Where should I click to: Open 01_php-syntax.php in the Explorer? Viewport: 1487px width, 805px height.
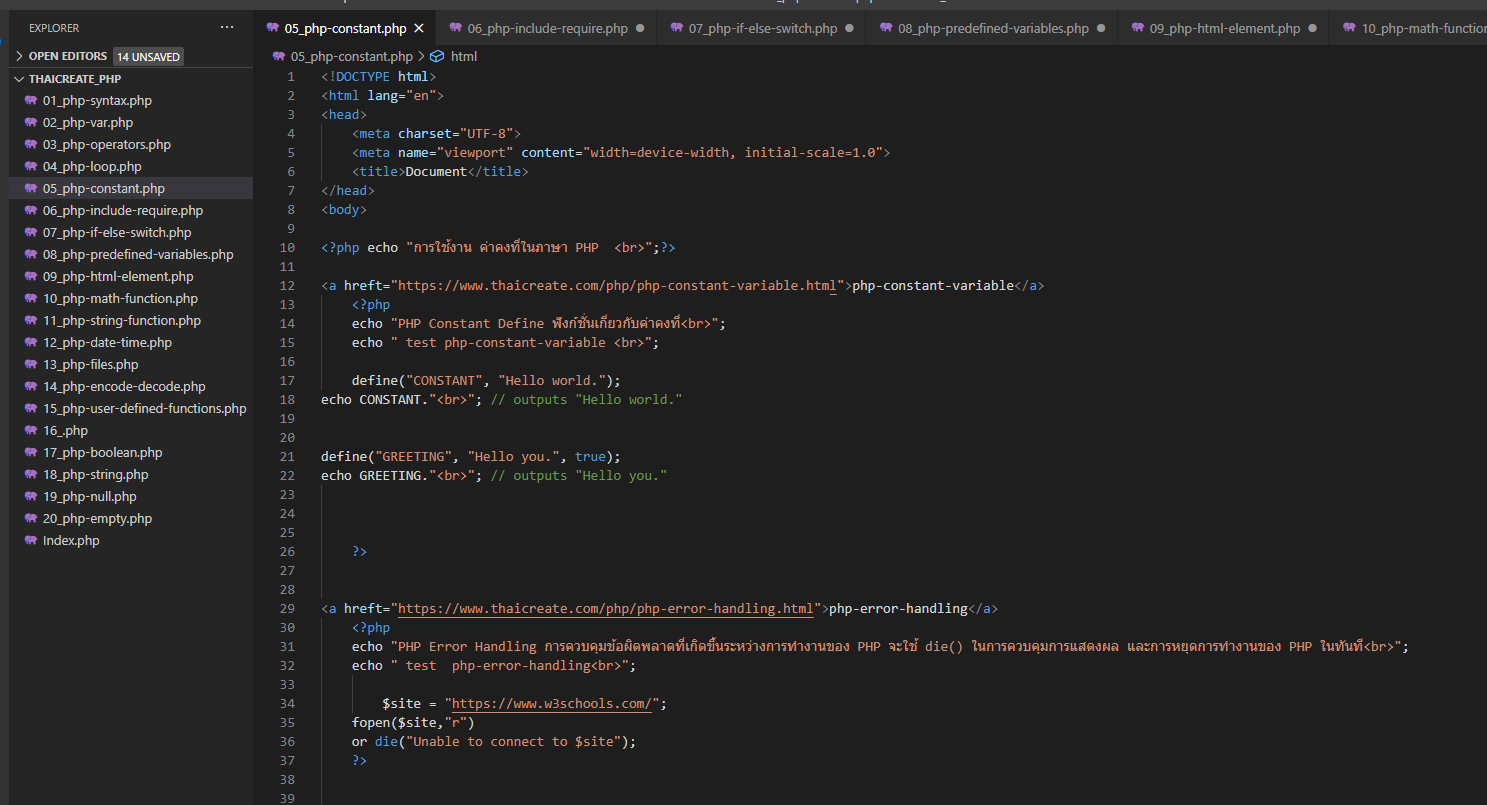click(97, 100)
